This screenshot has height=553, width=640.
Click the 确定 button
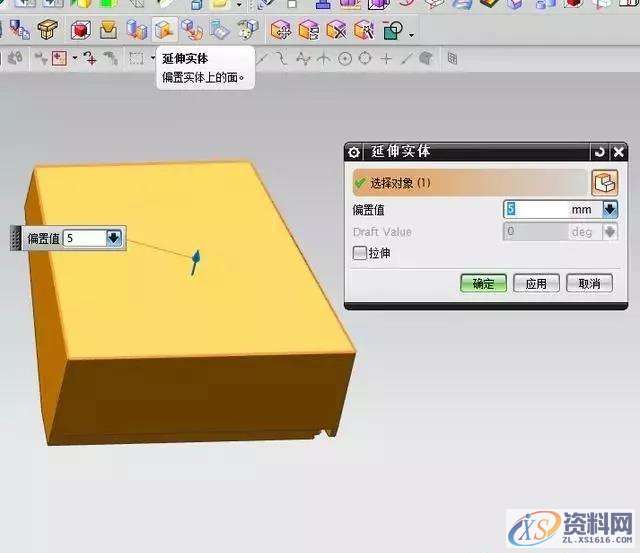click(x=483, y=283)
